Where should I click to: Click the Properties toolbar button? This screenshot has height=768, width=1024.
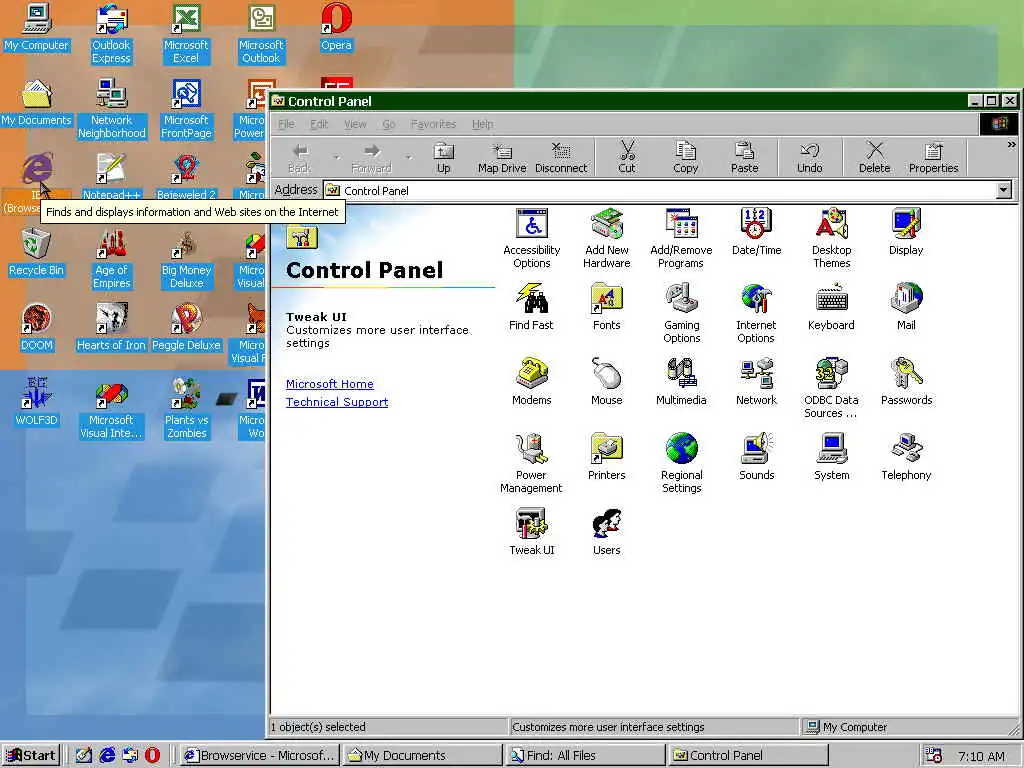point(933,158)
